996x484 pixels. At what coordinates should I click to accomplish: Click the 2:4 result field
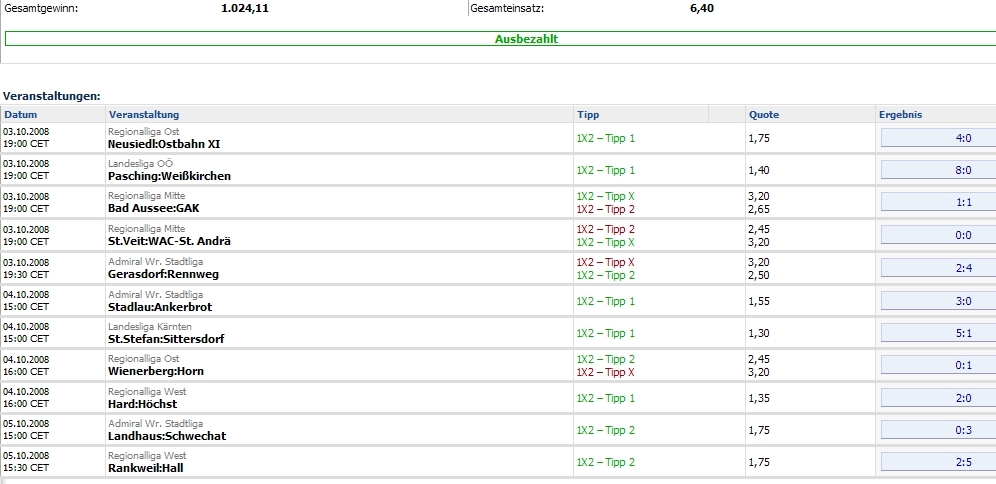(938, 268)
